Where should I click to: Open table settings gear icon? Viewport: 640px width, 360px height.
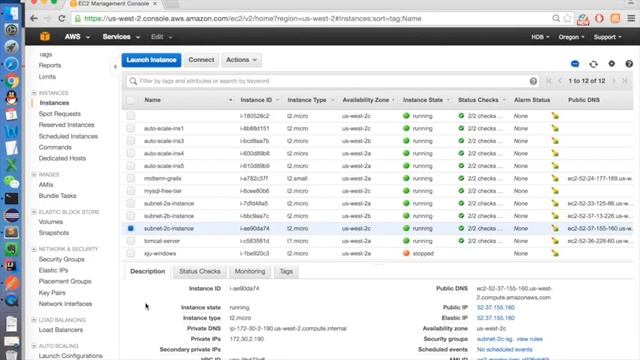click(611, 64)
